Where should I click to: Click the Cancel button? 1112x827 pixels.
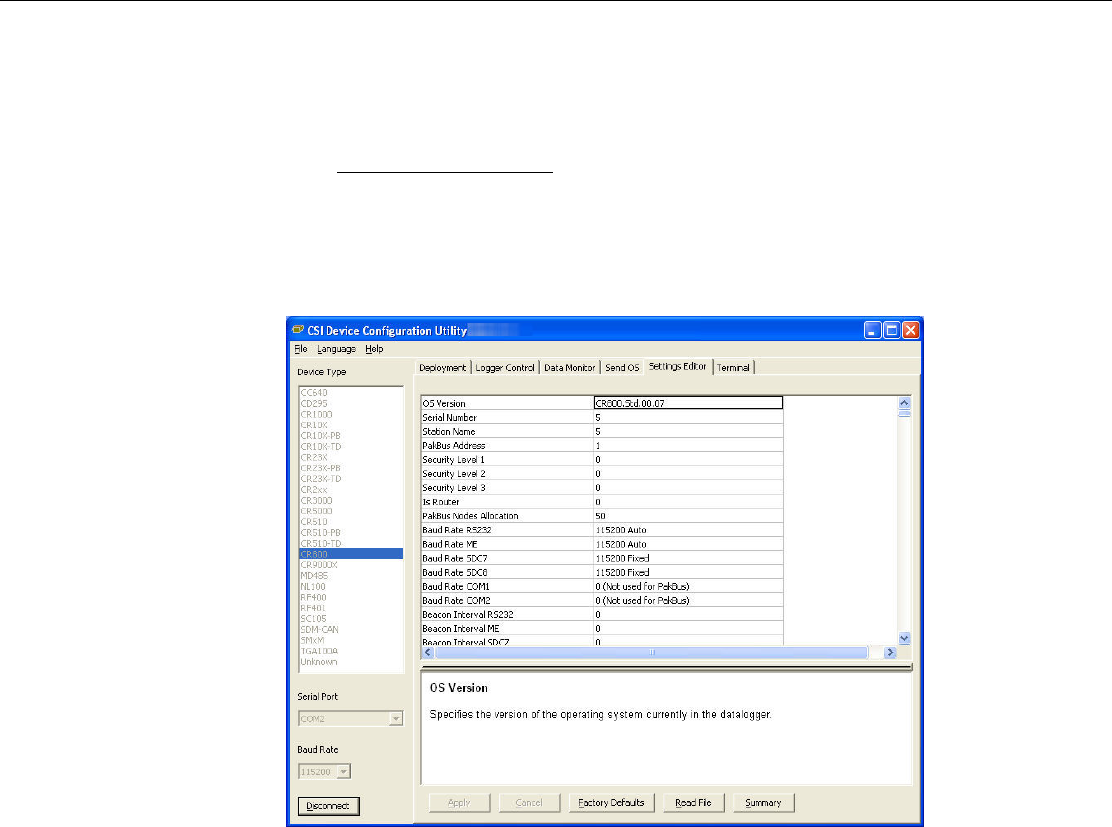tap(529, 803)
